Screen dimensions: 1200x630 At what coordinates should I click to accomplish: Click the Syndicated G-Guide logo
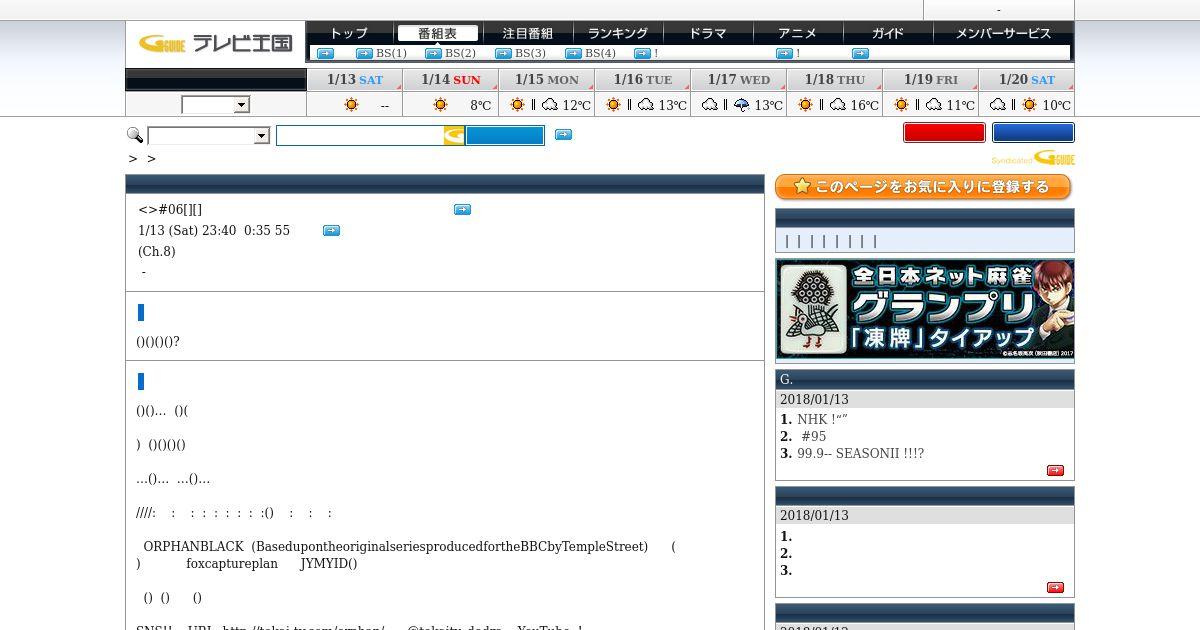[1033, 158]
